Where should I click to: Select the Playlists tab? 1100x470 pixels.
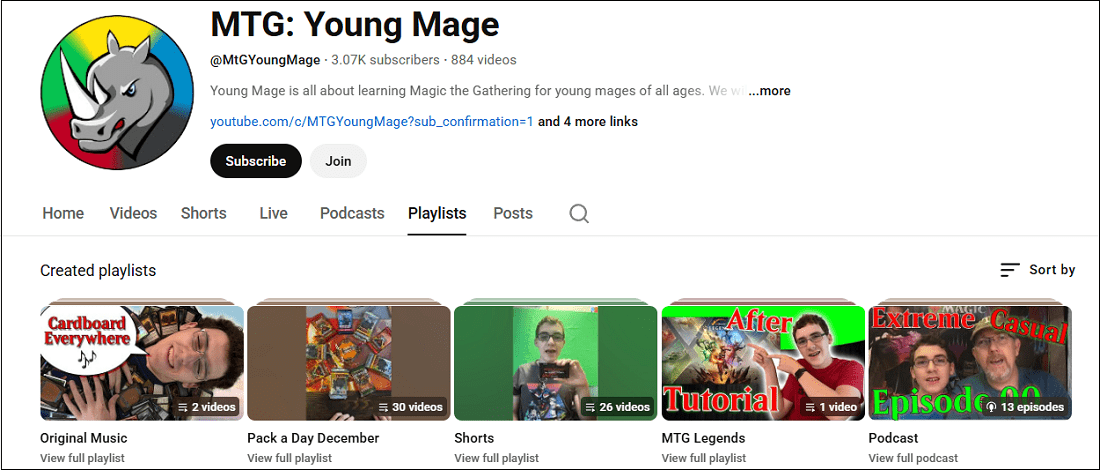click(437, 213)
